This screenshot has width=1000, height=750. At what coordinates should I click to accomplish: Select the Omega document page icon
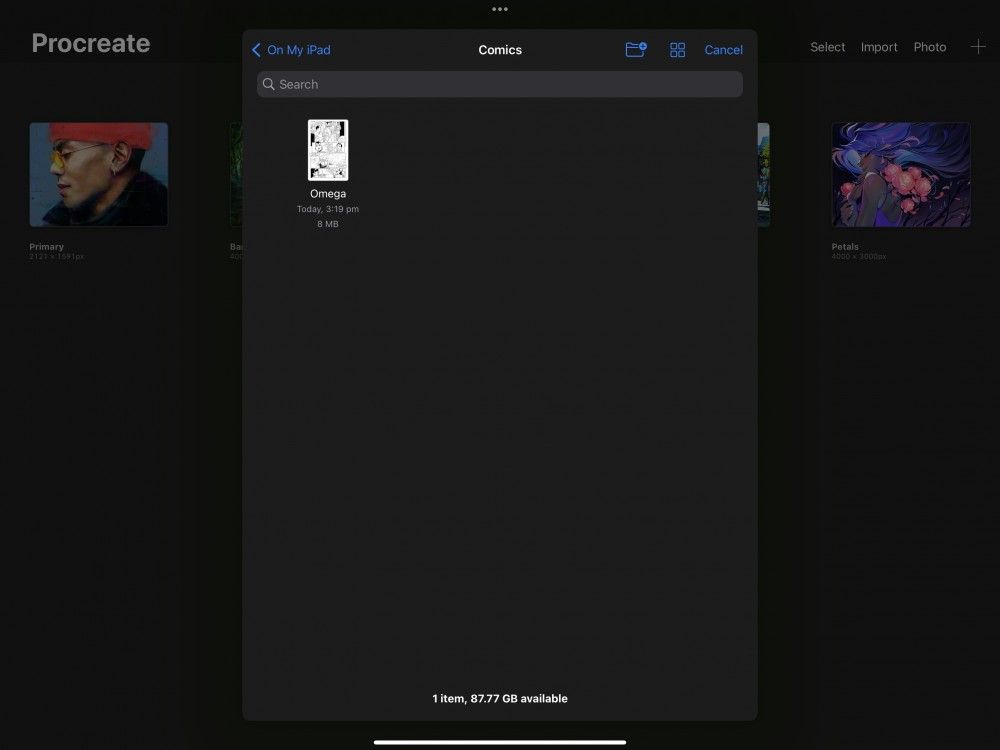coord(328,150)
